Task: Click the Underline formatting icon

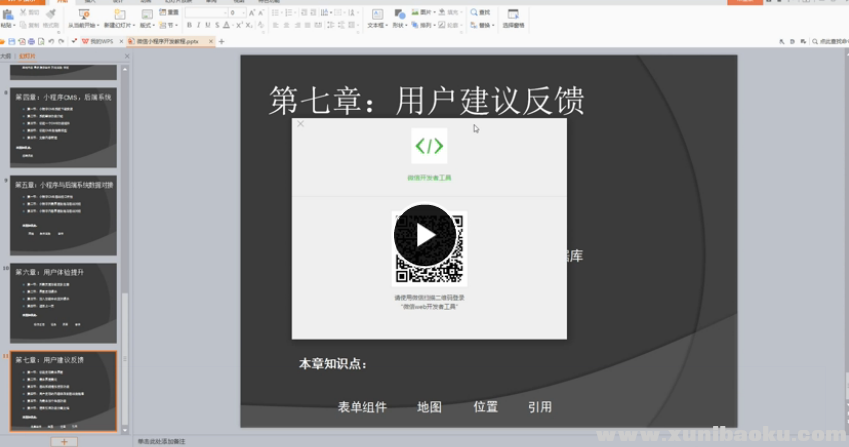Action: pyautogui.click(x=210, y=25)
